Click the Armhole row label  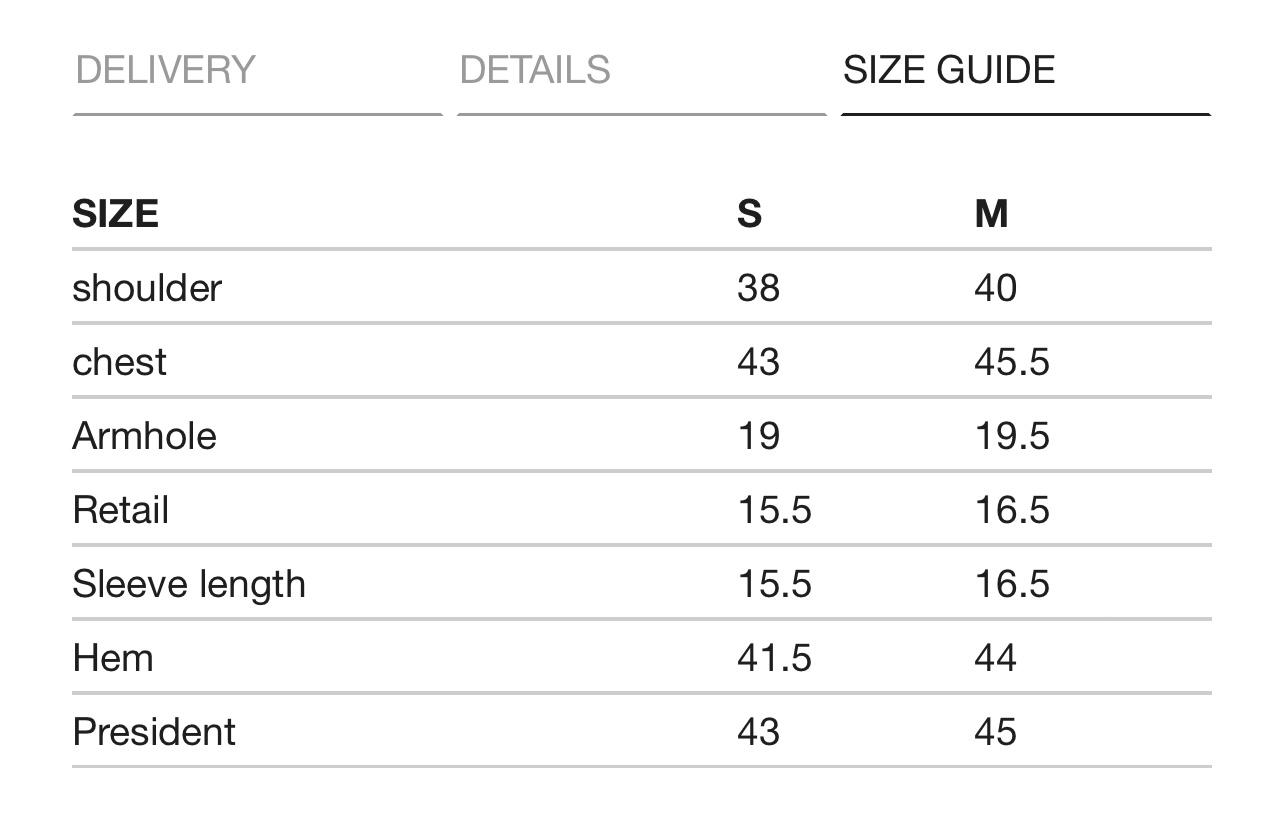coord(144,436)
